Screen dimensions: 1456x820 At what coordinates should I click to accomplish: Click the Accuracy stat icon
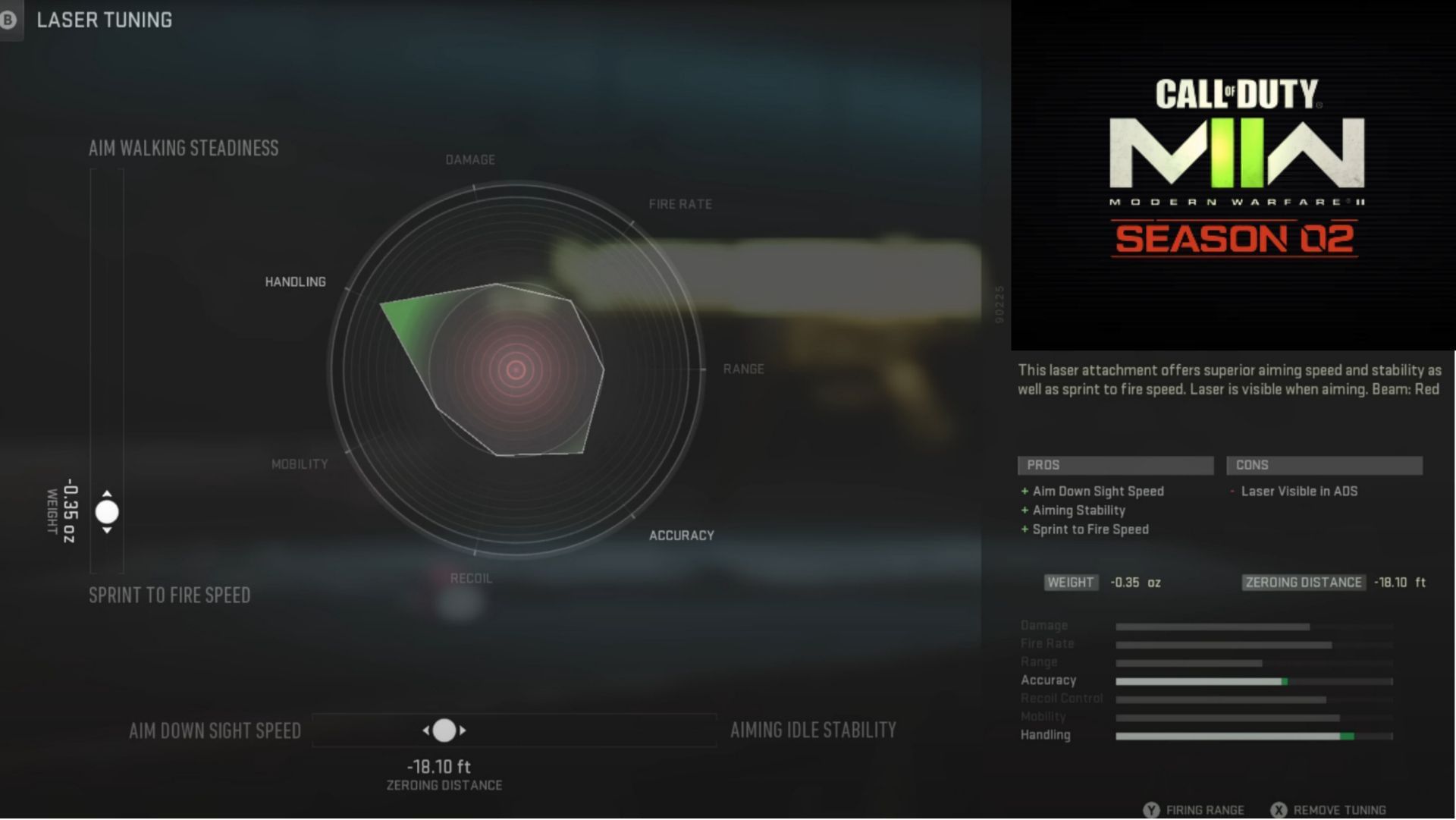pos(1049,680)
